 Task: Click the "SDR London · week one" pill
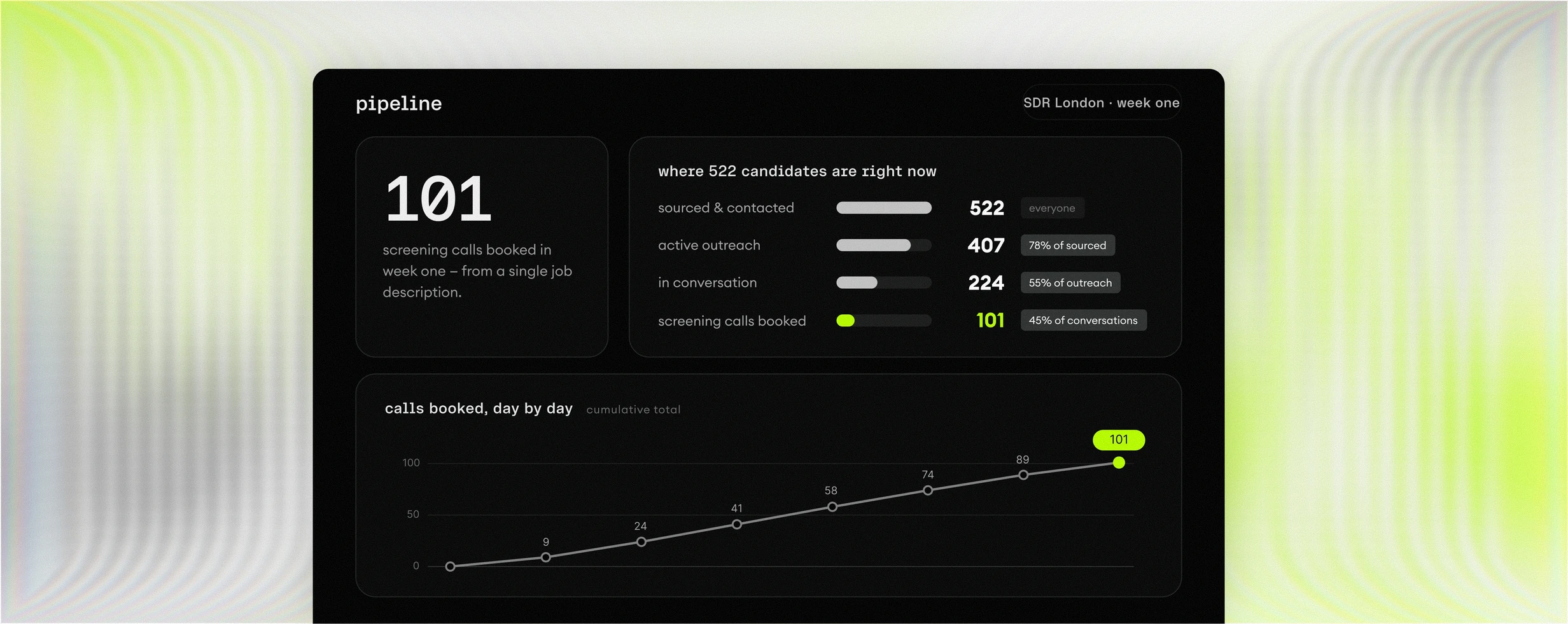point(1102,102)
